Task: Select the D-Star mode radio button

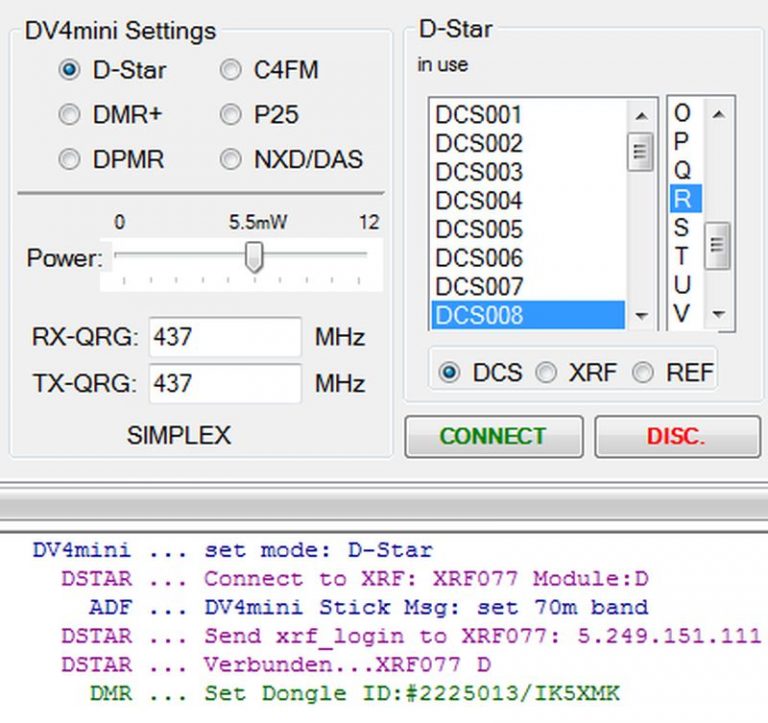Action: point(69,70)
